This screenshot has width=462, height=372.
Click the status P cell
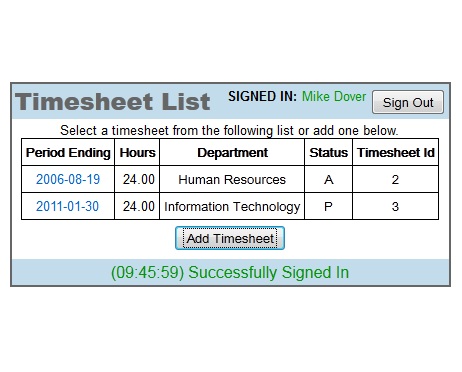click(329, 206)
